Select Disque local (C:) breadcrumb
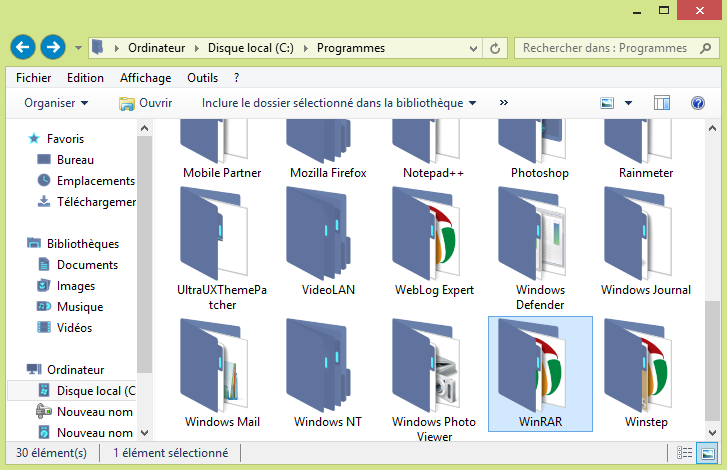Screen dimensions: 727x470 tap(250, 48)
